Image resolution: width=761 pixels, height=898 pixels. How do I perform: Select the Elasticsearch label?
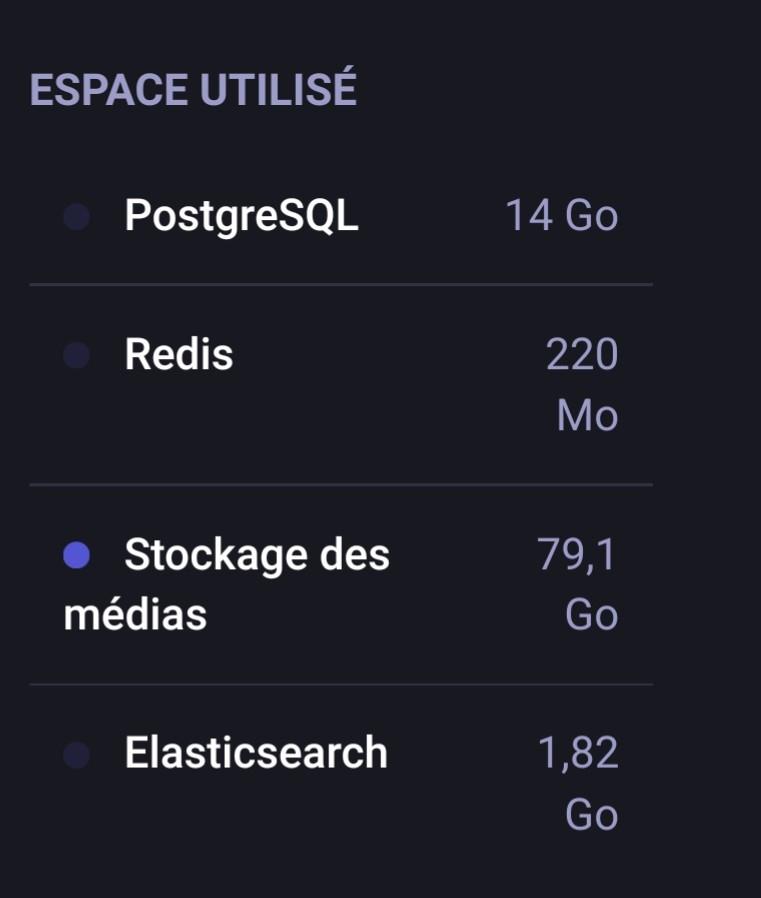pyautogui.click(x=256, y=753)
